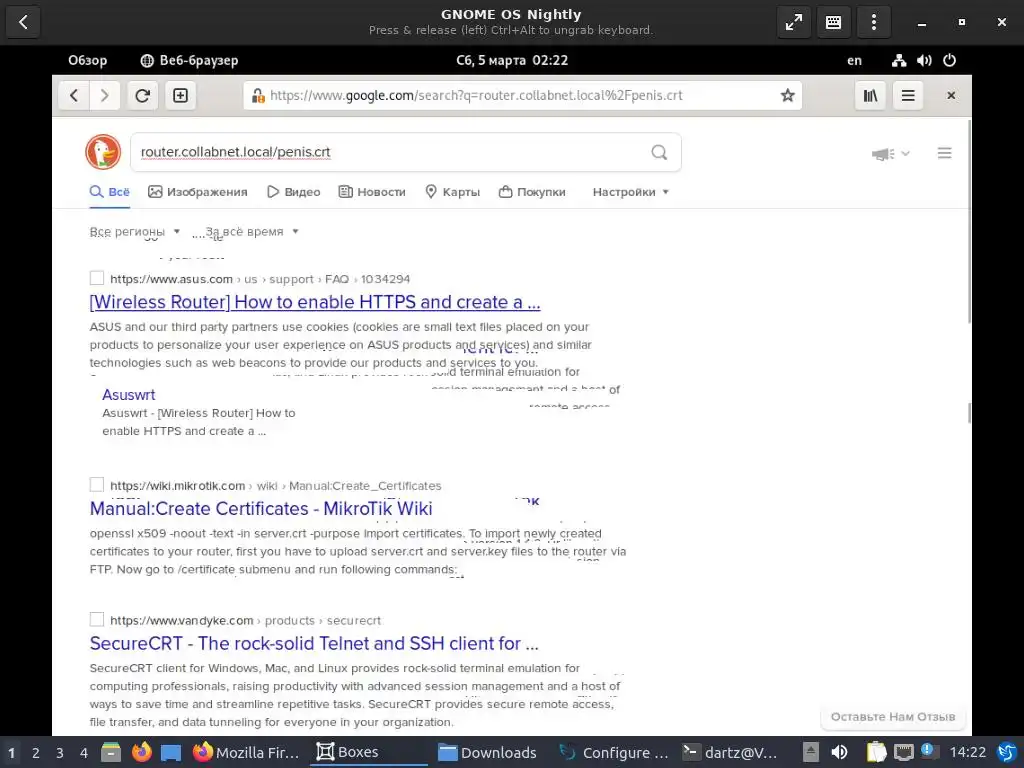
Task: Reload the current page
Action: (142, 95)
